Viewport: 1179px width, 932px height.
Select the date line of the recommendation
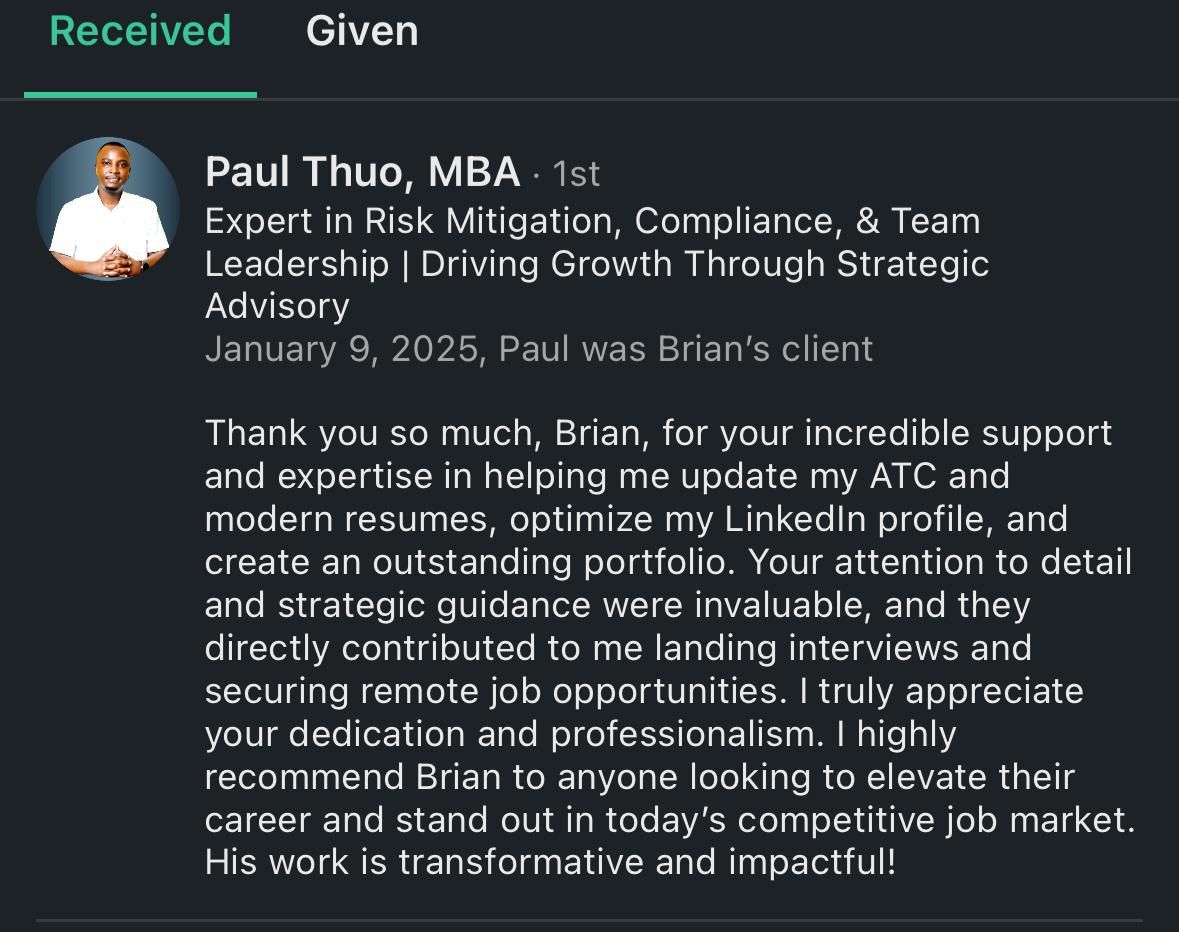point(538,348)
